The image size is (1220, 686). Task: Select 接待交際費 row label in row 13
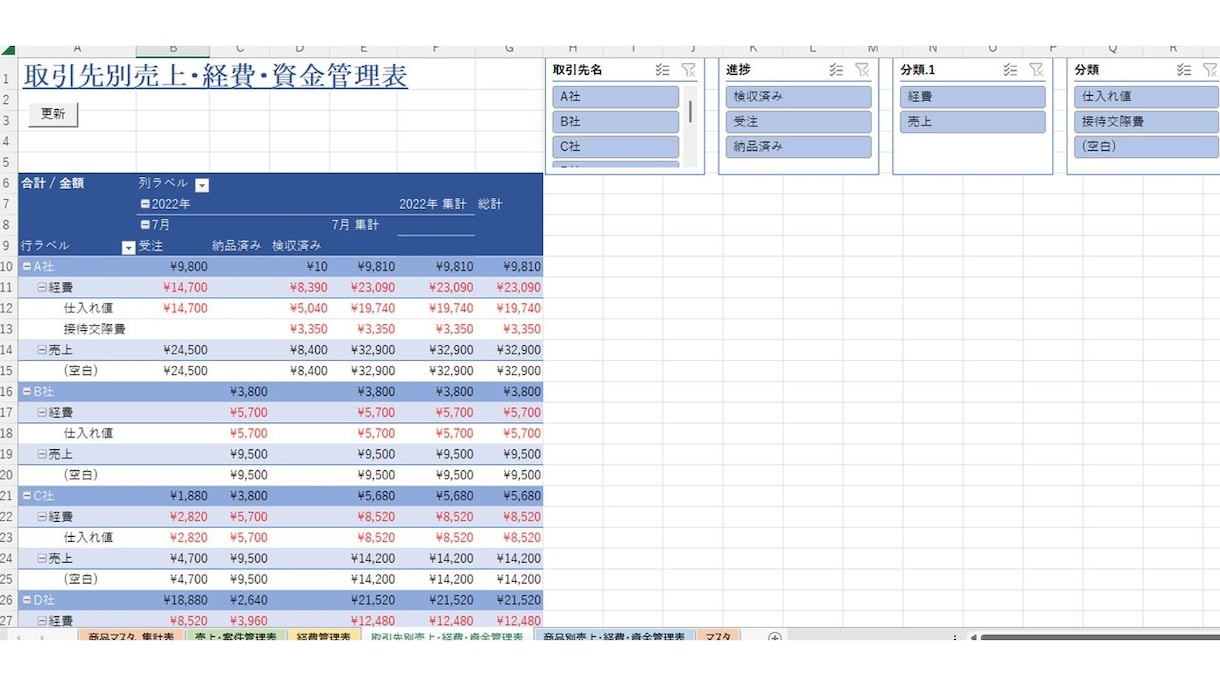[95, 329]
